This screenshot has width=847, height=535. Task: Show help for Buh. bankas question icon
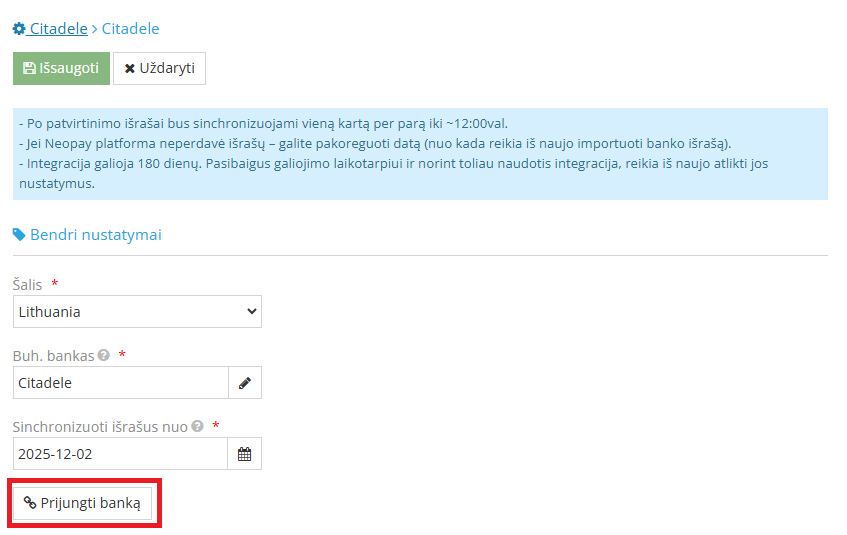coord(104,355)
